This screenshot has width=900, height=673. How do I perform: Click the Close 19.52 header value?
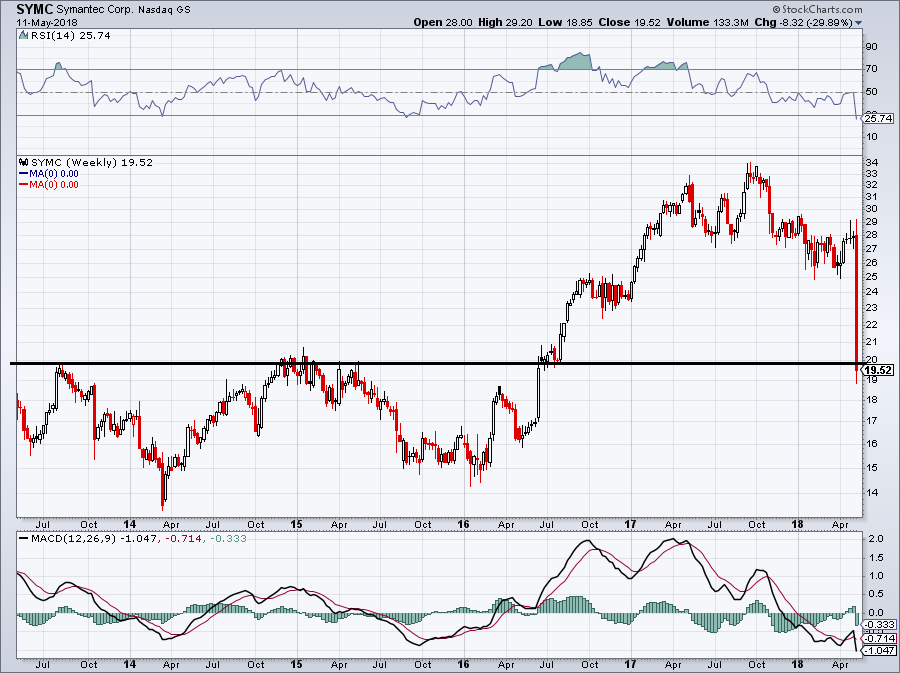point(629,22)
